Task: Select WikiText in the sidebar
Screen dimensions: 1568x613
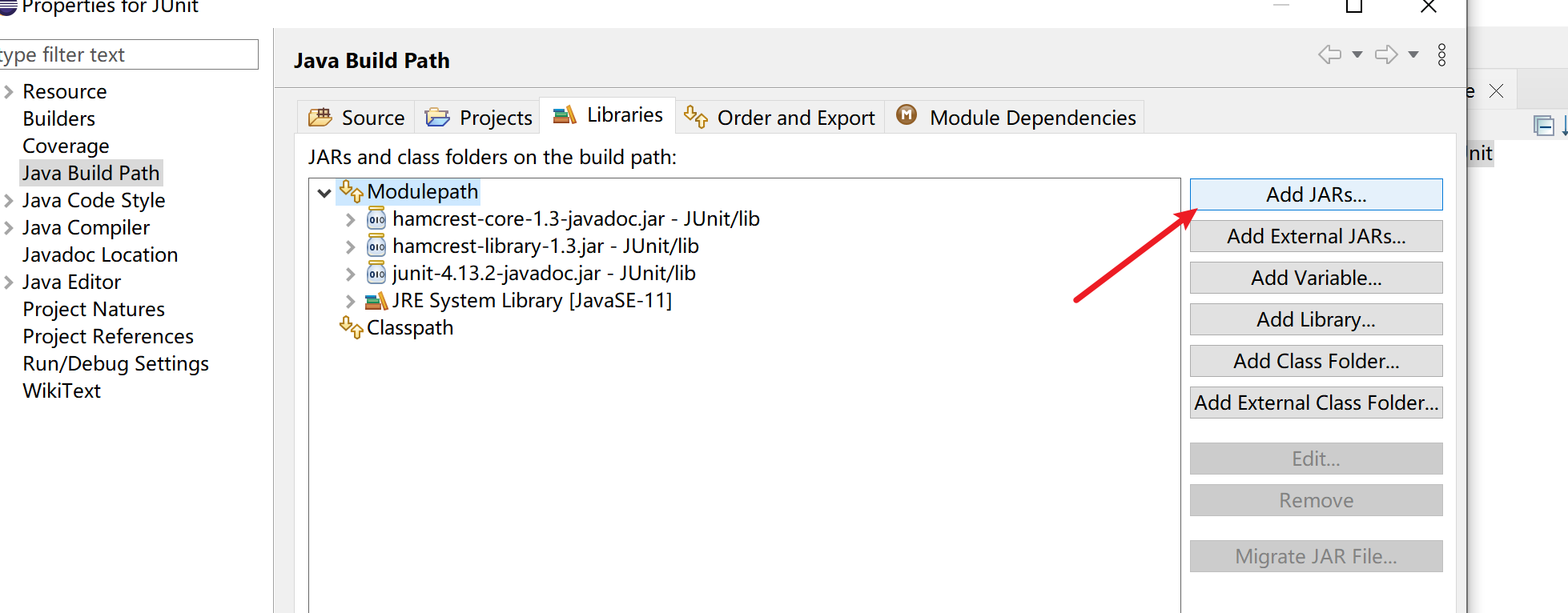Action: 62,391
